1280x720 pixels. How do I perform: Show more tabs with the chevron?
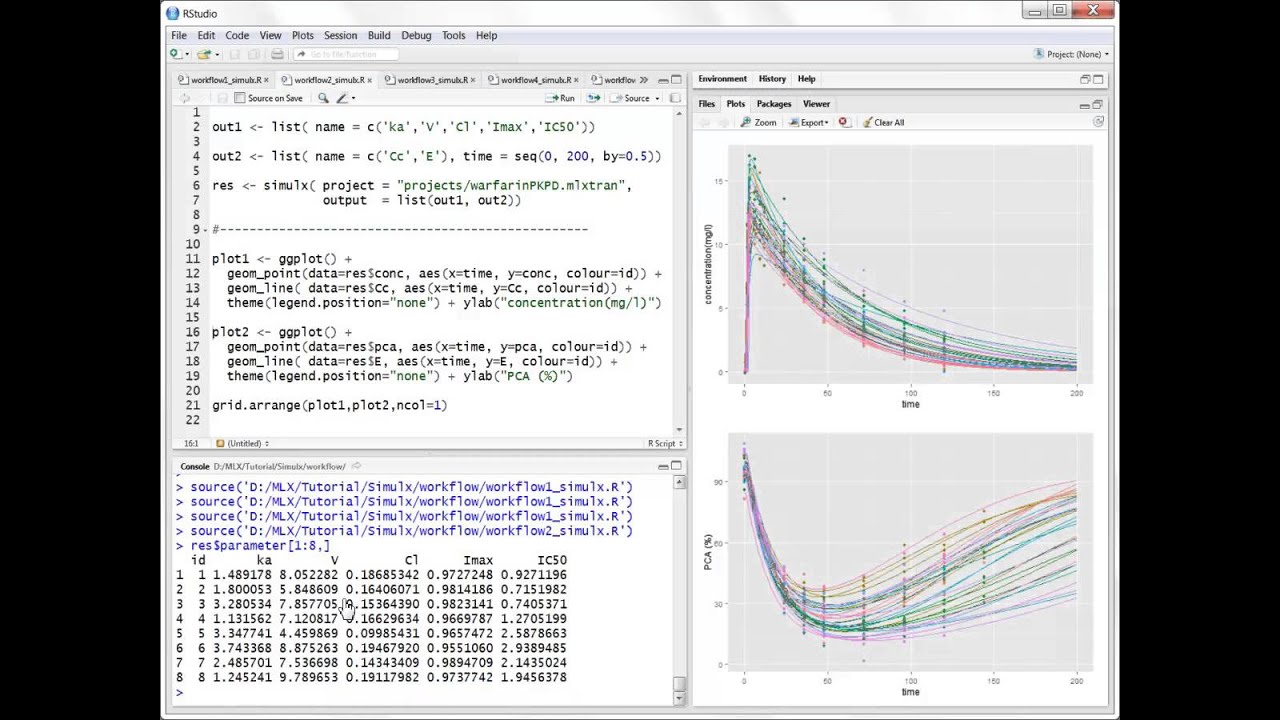pyautogui.click(x=643, y=80)
